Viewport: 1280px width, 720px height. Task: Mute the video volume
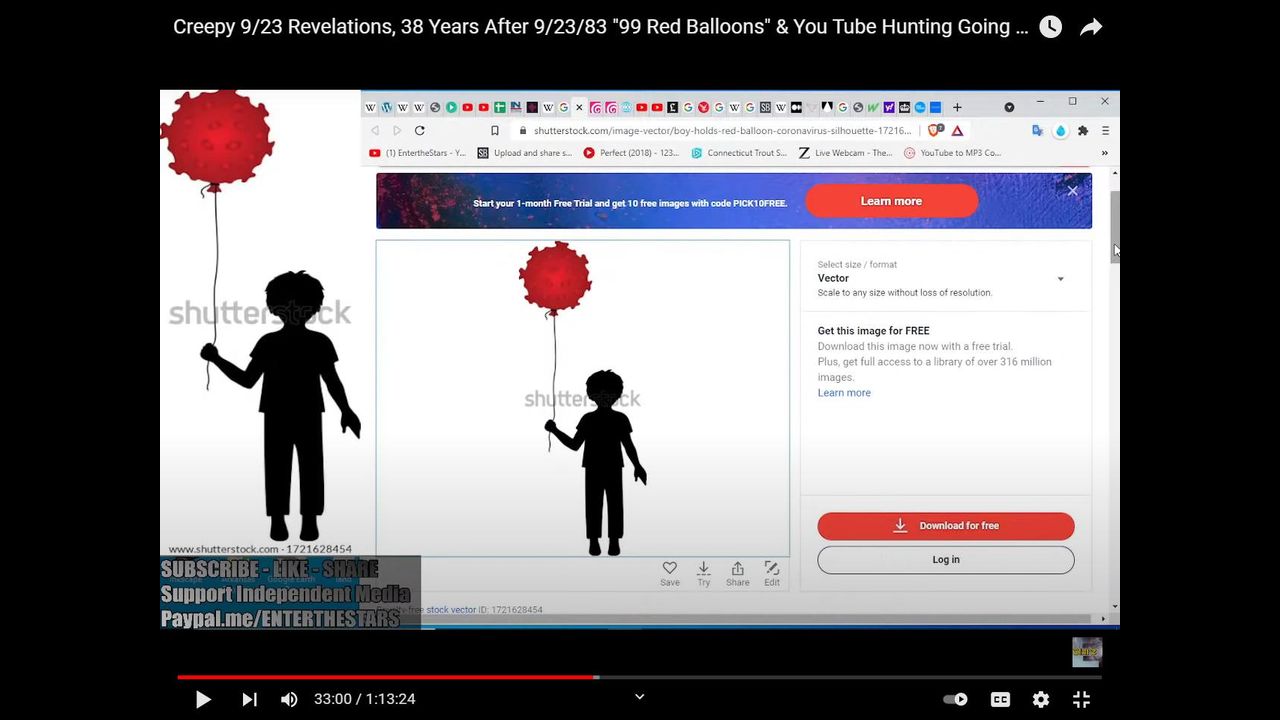pyautogui.click(x=289, y=700)
